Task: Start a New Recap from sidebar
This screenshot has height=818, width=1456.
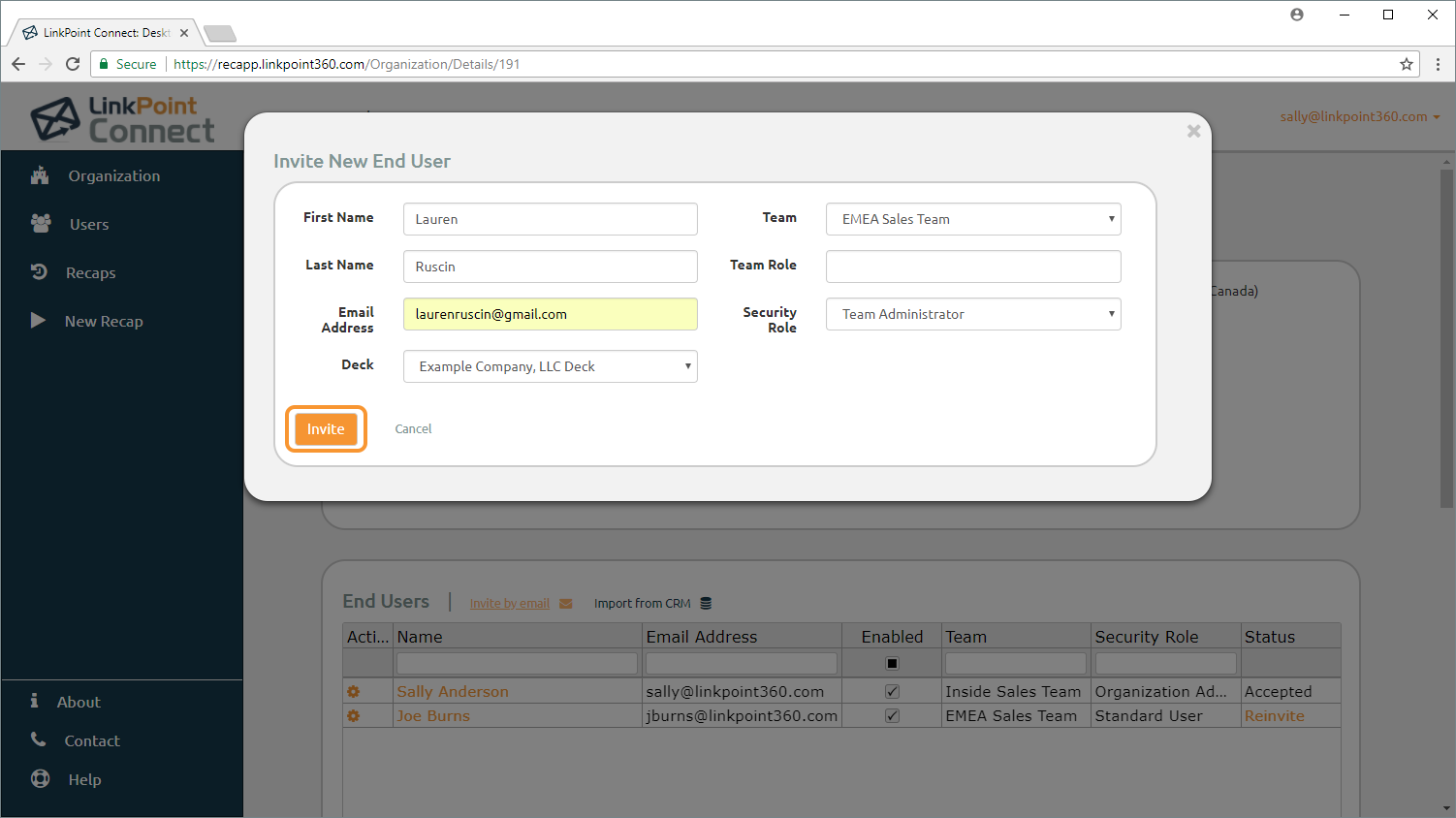Action: [104, 322]
